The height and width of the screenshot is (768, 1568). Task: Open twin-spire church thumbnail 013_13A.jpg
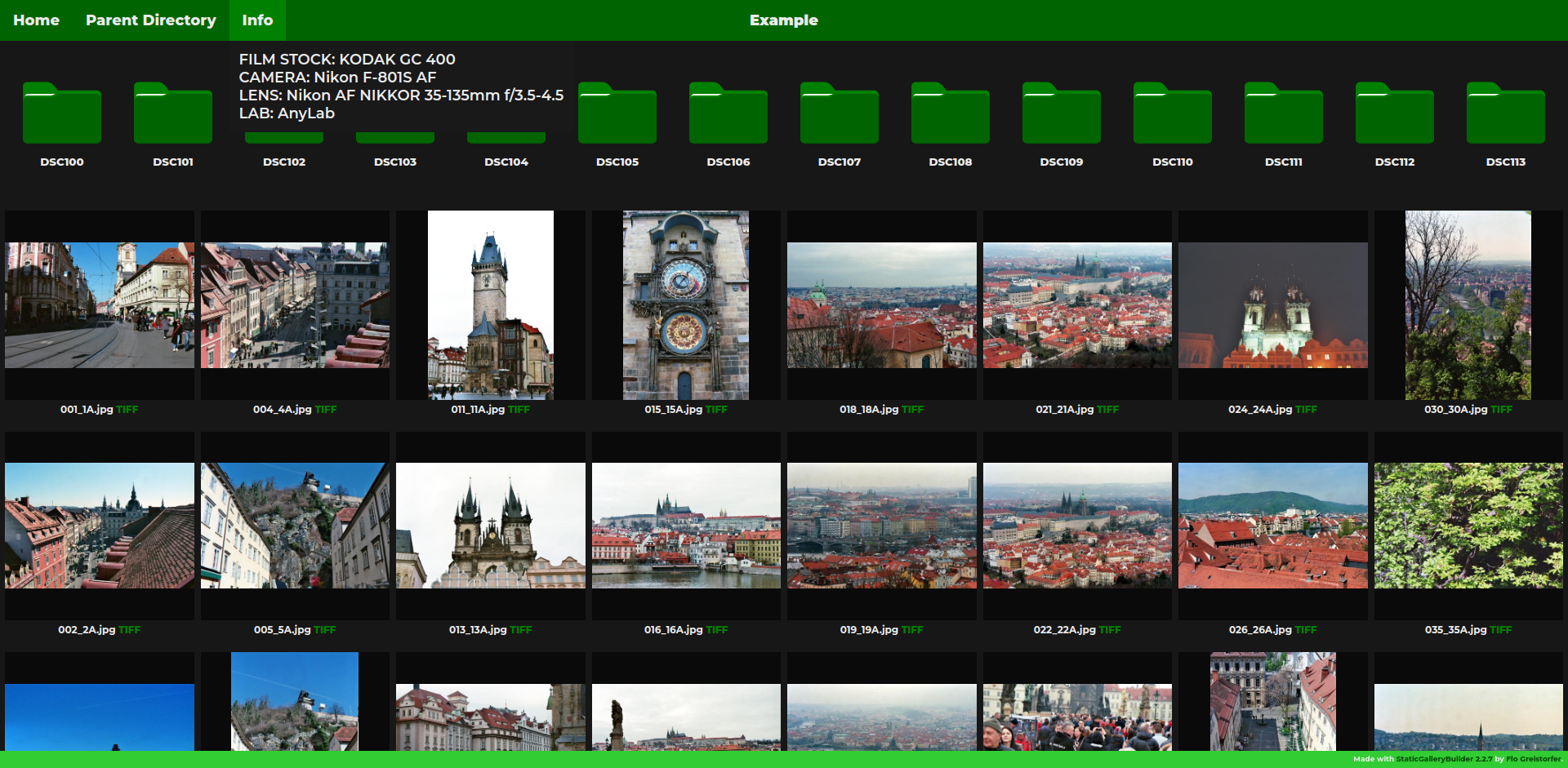490,526
